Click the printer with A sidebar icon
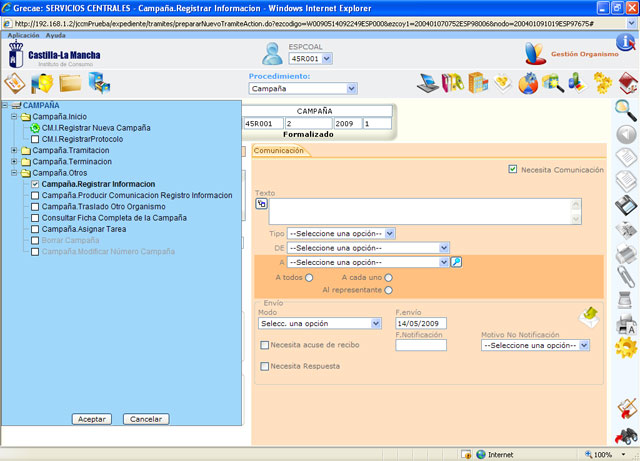Image resolution: width=640 pixels, height=461 pixels. 626,324
